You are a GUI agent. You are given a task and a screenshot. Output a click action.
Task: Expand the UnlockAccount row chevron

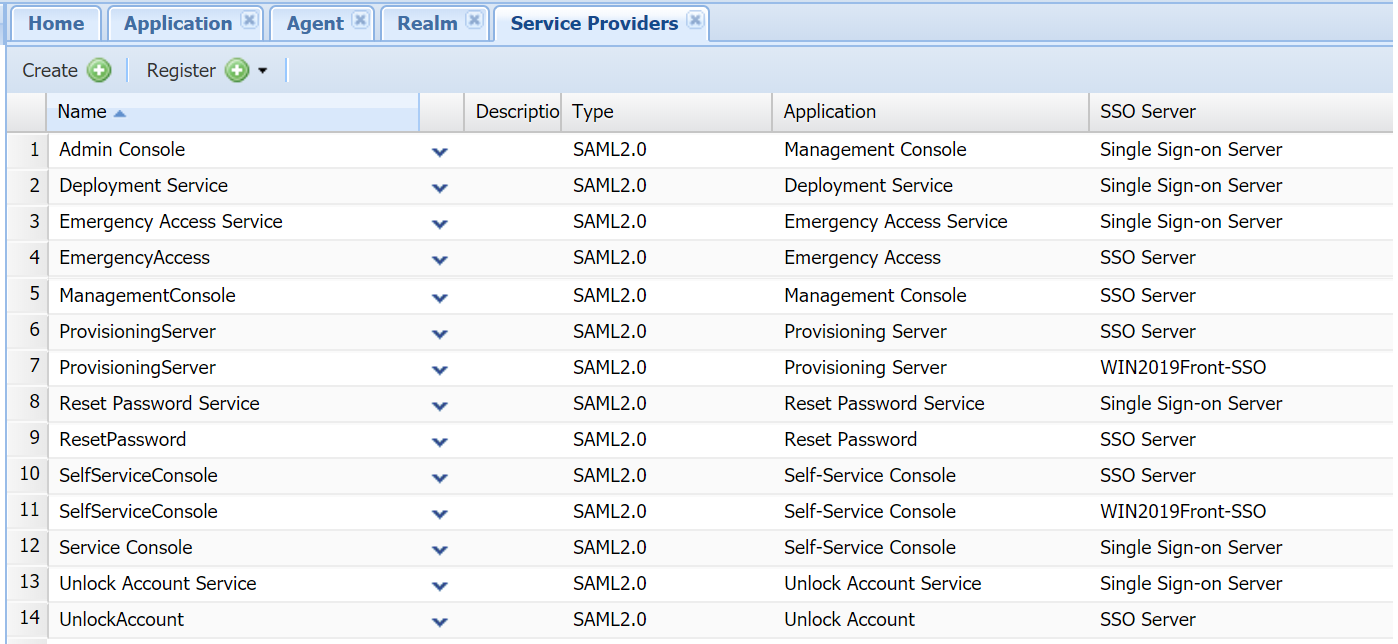pos(439,622)
